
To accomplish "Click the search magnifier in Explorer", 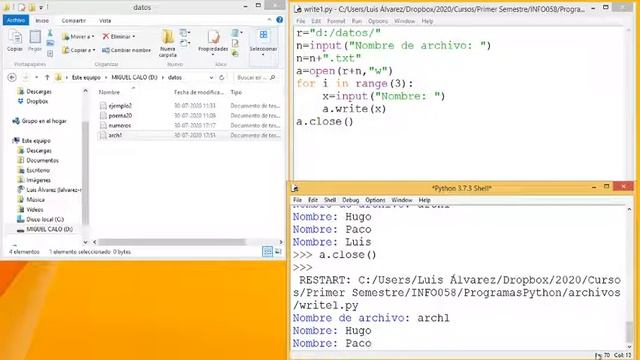I will pyautogui.click(x=273, y=78).
